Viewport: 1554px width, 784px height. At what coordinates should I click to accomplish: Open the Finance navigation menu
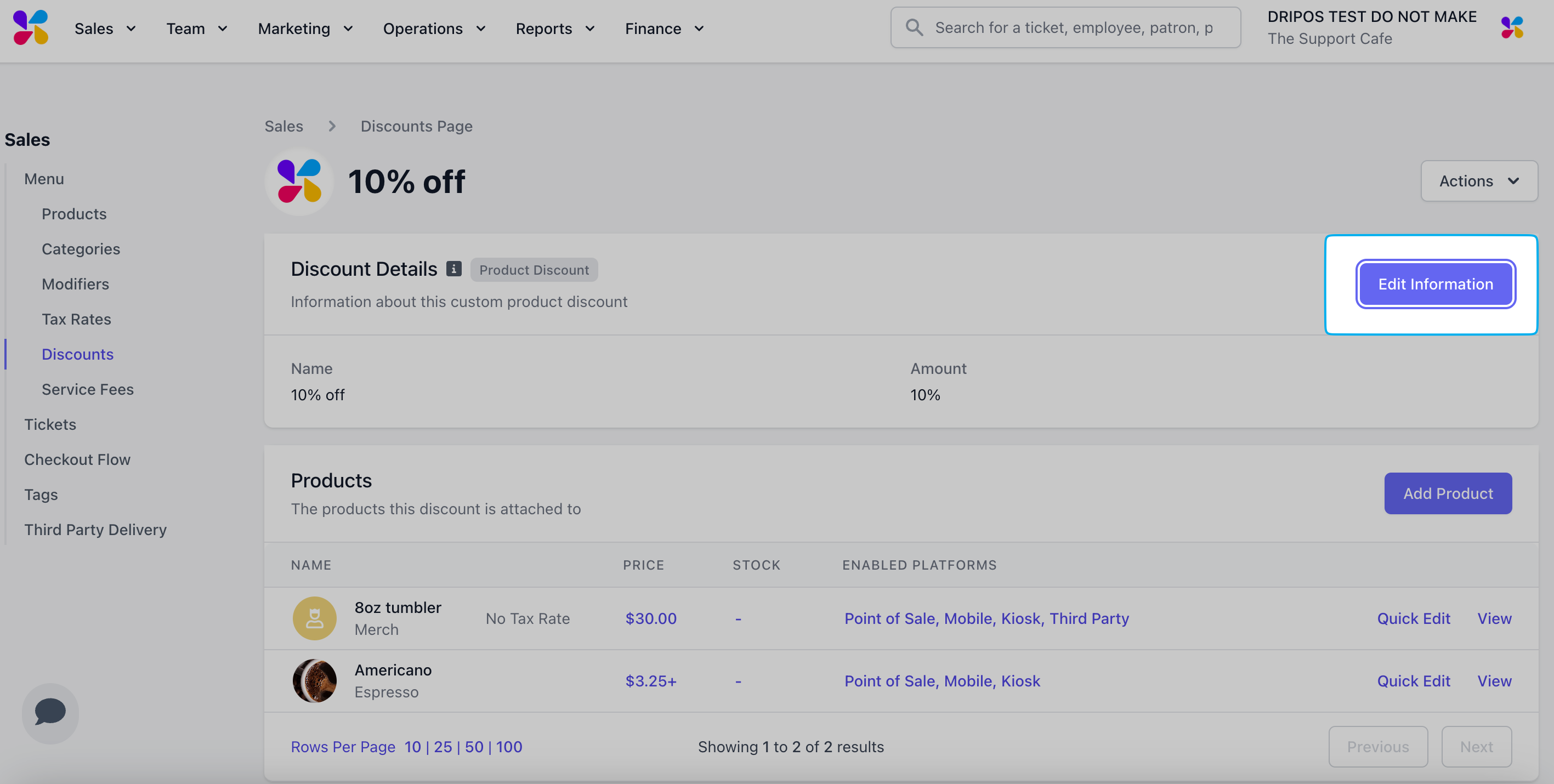pos(664,29)
